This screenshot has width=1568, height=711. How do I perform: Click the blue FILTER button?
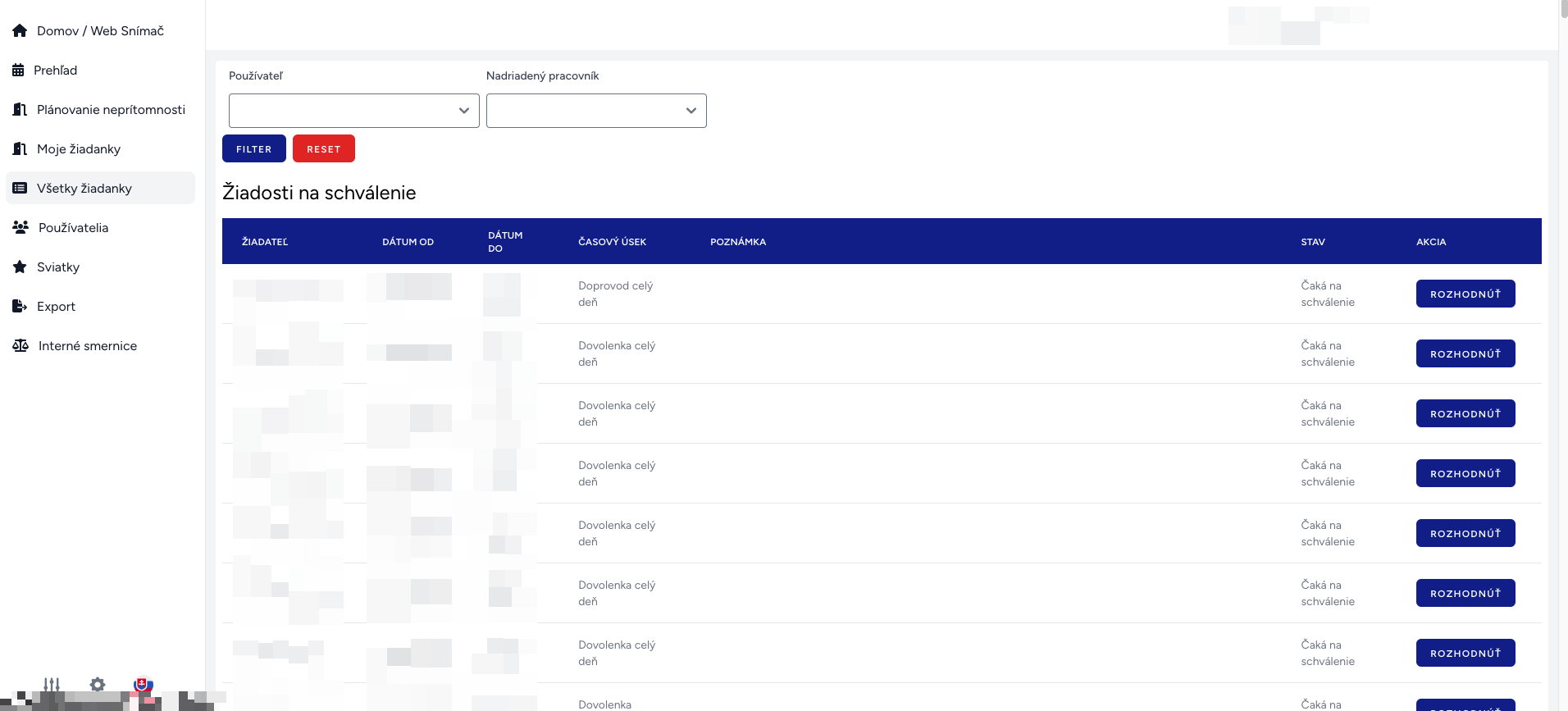pyautogui.click(x=254, y=148)
